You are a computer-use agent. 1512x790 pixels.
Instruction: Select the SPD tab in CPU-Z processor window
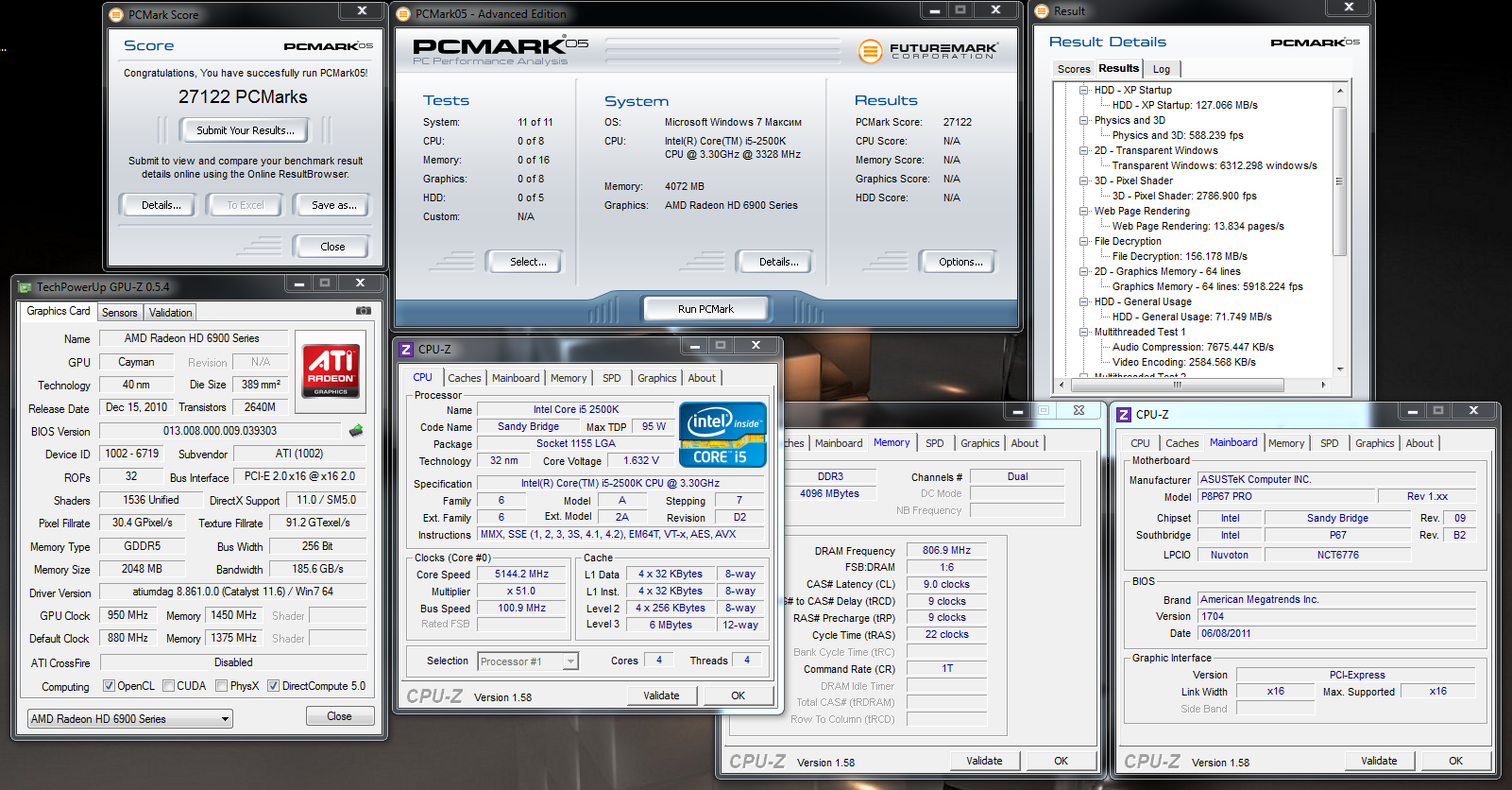(x=612, y=378)
